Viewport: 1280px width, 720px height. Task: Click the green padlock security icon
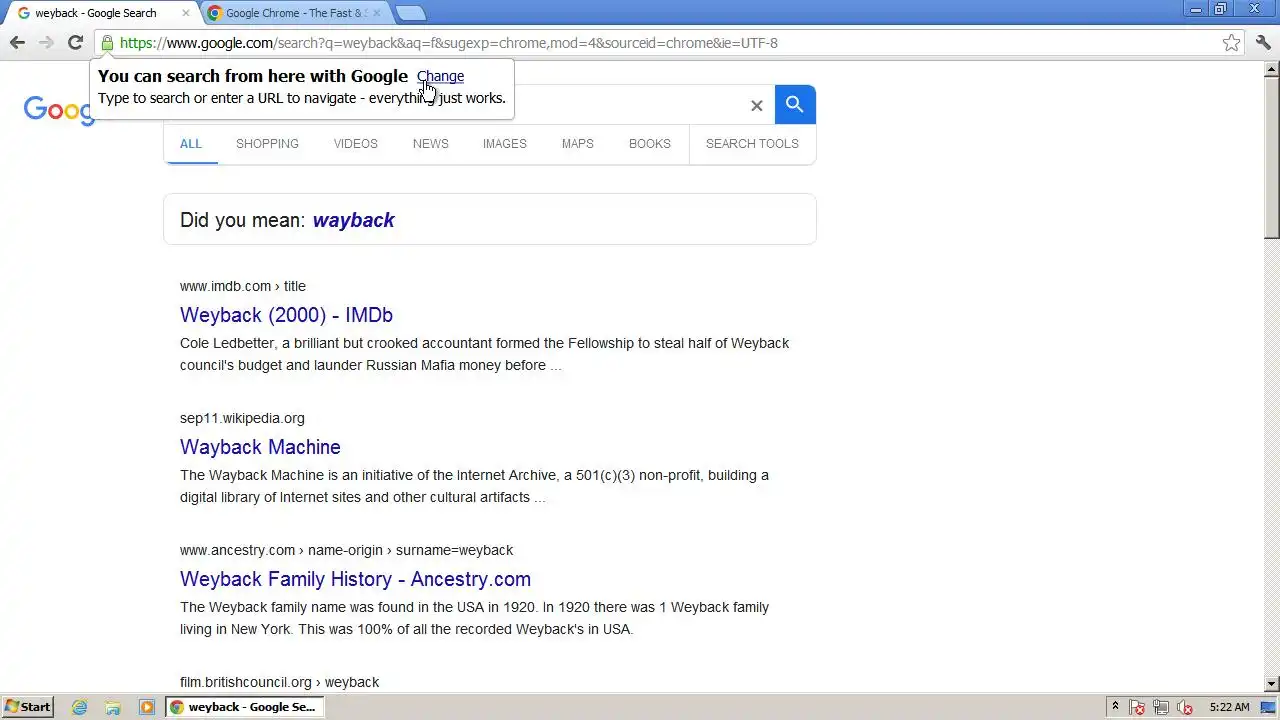point(107,43)
